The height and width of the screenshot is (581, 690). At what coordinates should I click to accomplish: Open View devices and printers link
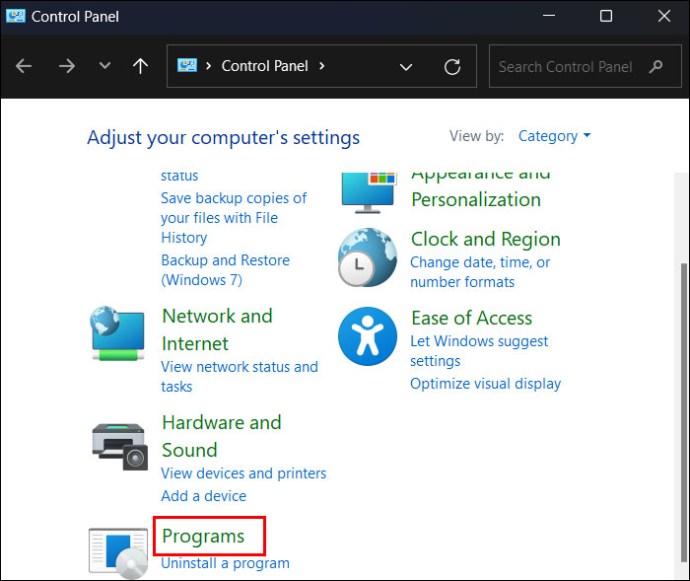pos(243,473)
